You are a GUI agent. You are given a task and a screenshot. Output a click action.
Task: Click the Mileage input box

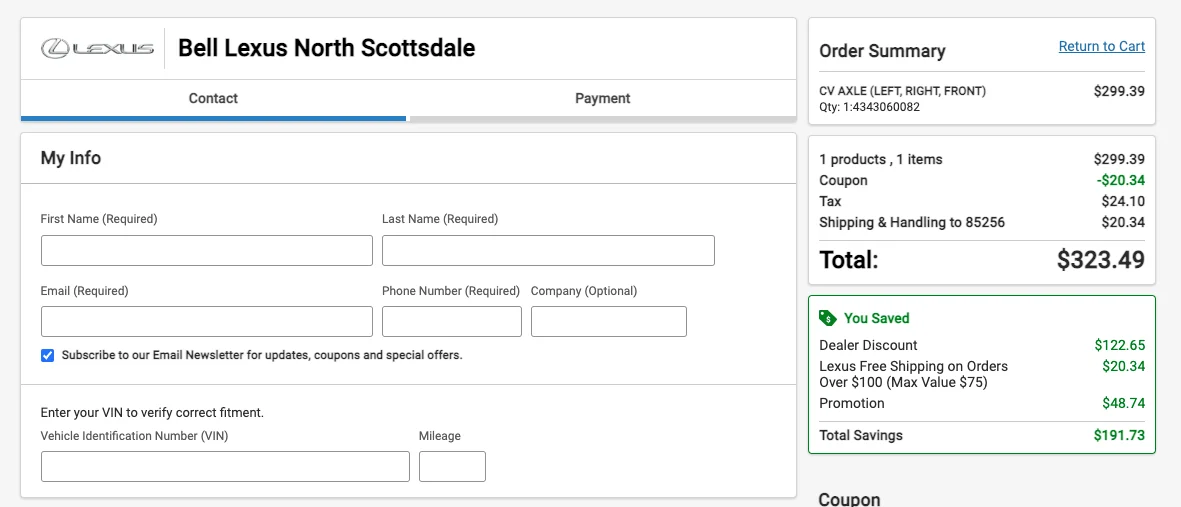tap(453, 466)
